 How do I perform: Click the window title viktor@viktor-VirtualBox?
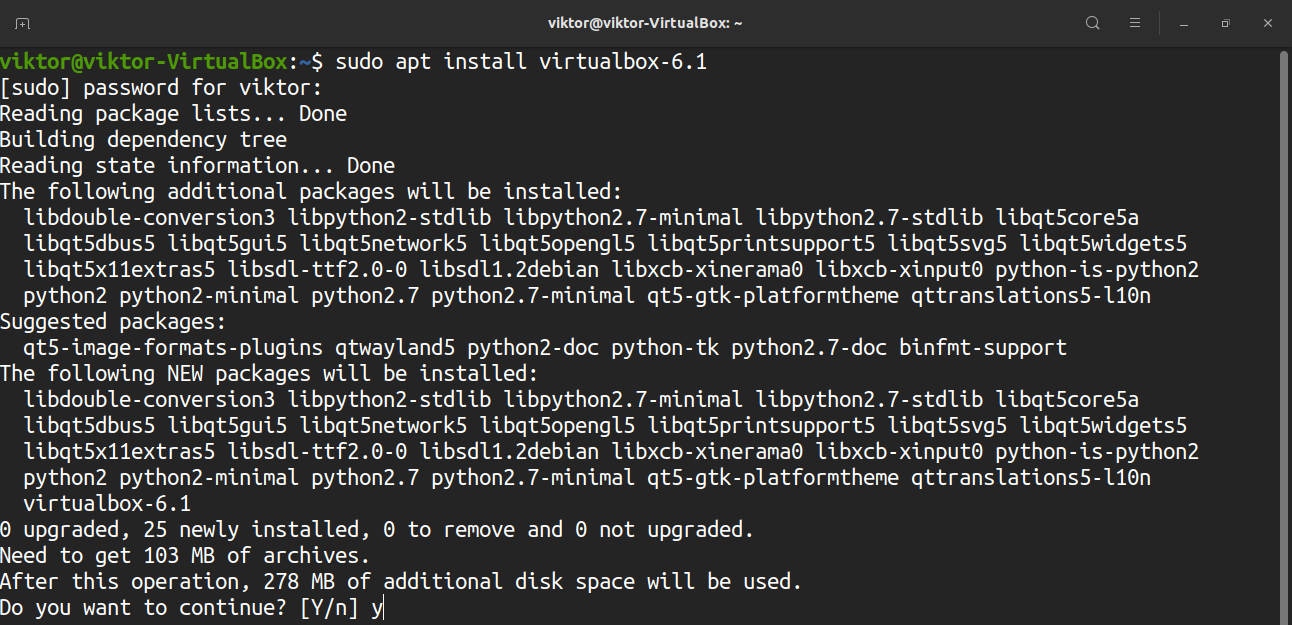645,22
